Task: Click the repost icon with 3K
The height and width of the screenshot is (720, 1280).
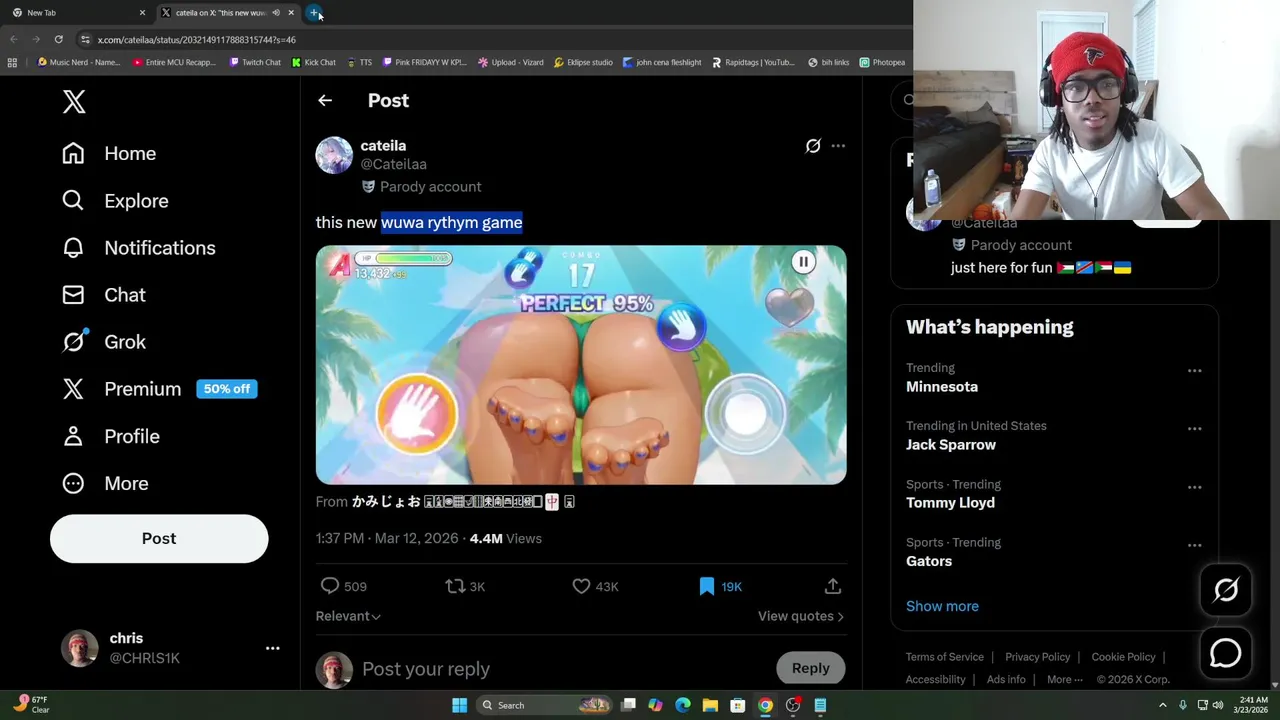Action: coord(465,586)
